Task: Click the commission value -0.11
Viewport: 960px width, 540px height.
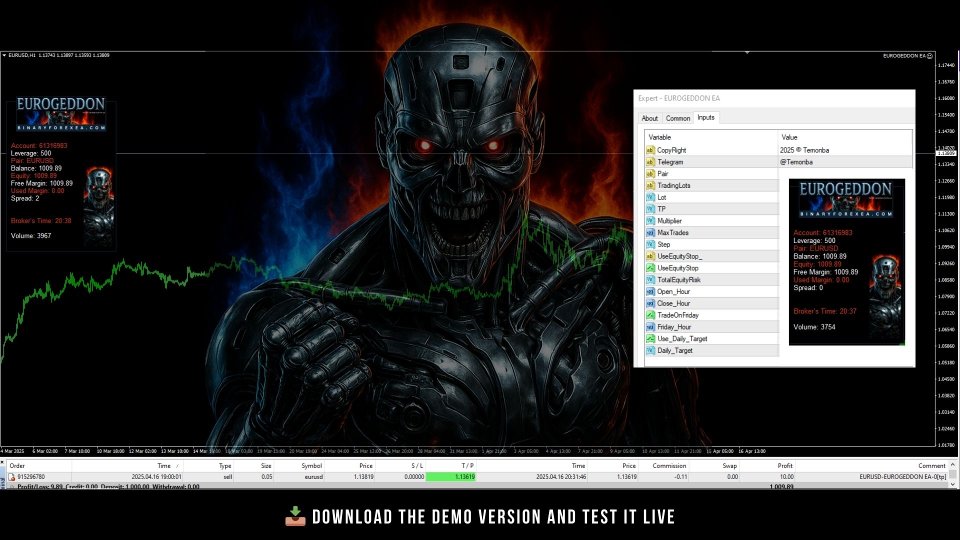Action: click(x=680, y=476)
